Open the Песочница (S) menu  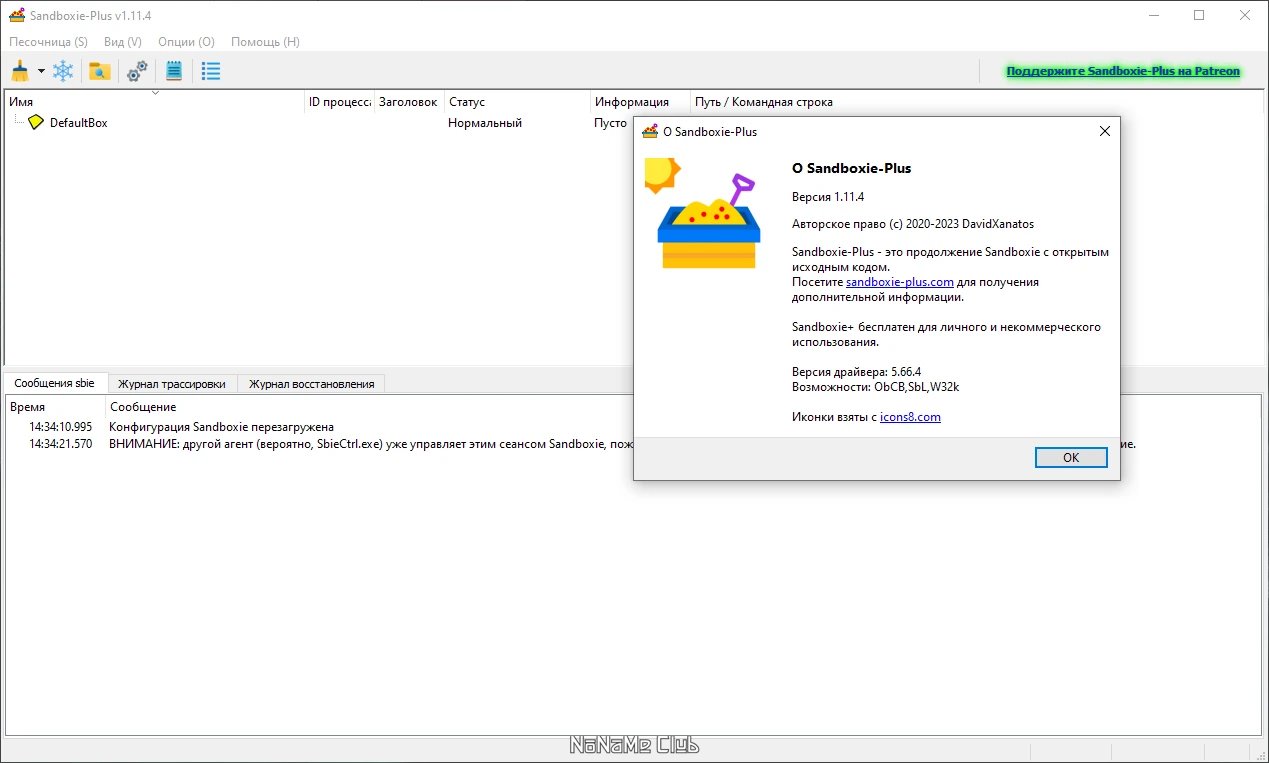coord(48,42)
